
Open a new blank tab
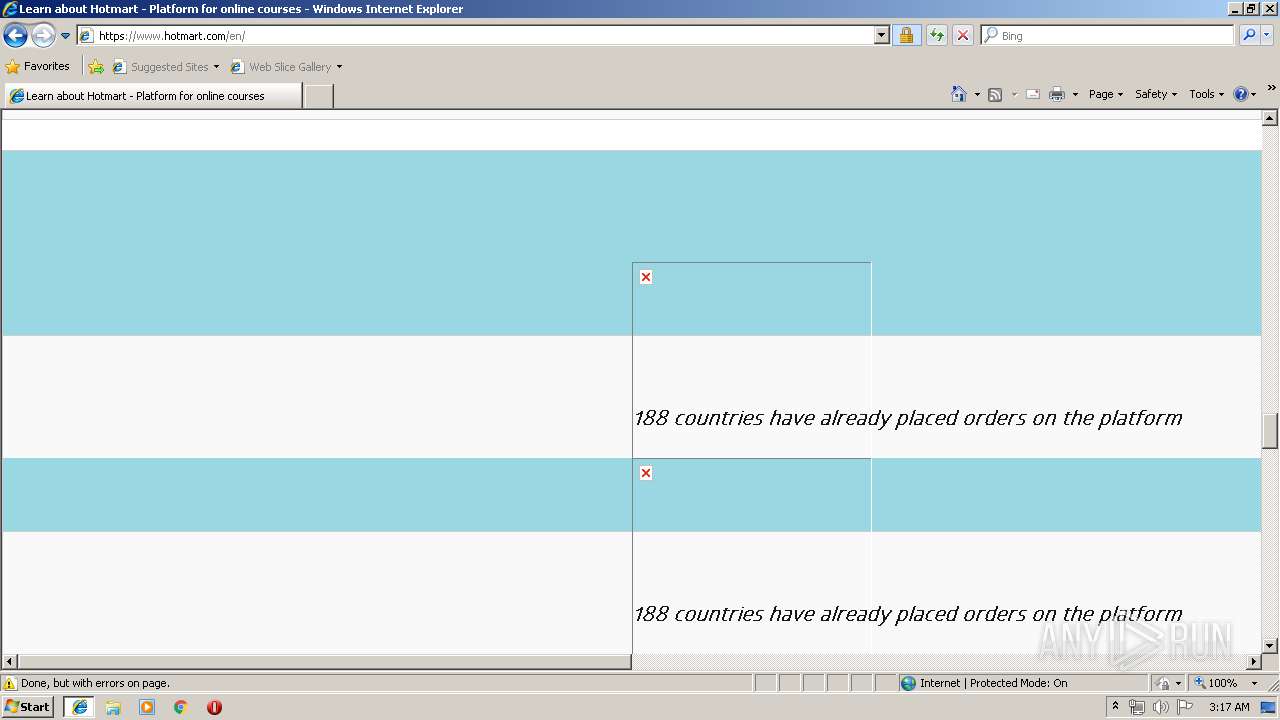click(x=318, y=96)
